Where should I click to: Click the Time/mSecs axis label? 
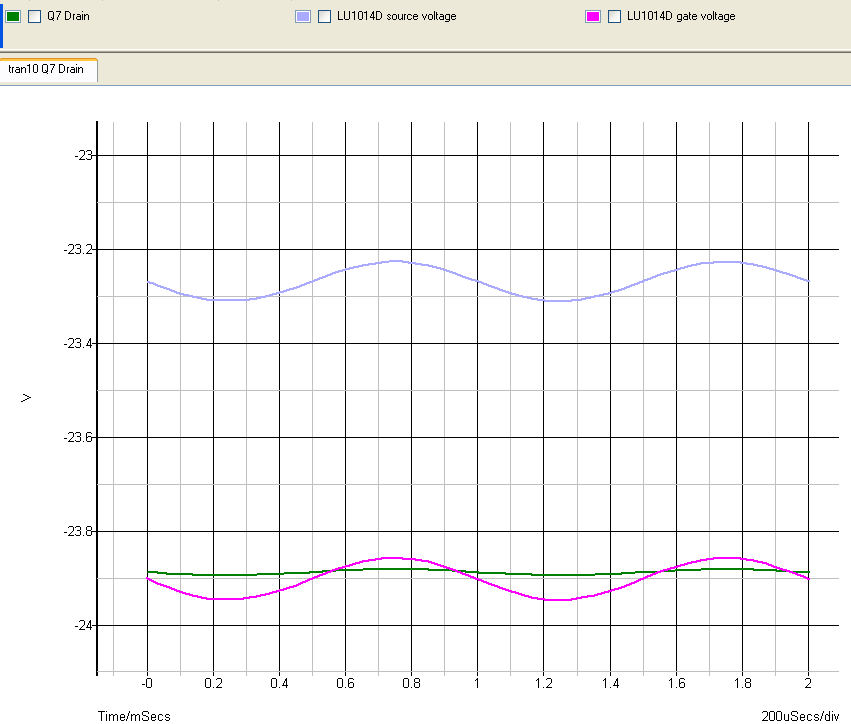[x=134, y=716]
